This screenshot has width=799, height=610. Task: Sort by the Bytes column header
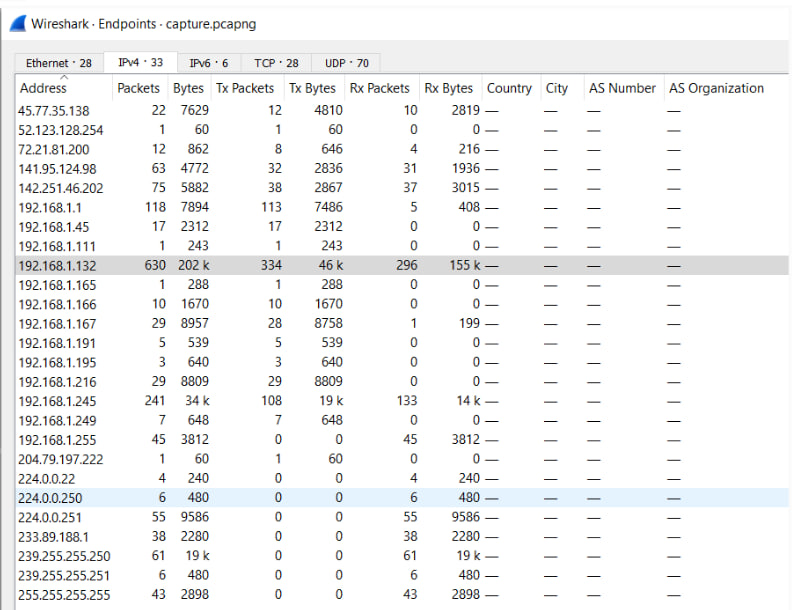pos(189,88)
